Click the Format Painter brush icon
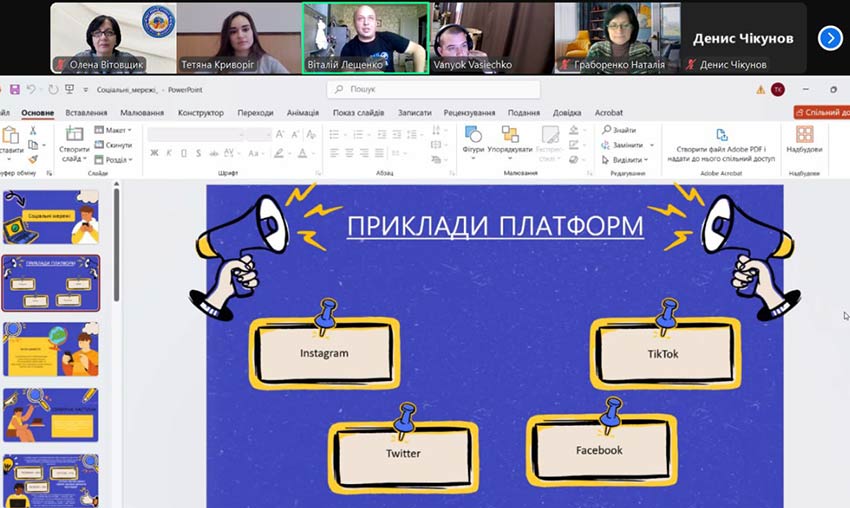This screenshot has width=850, height=508. point(33,158)
